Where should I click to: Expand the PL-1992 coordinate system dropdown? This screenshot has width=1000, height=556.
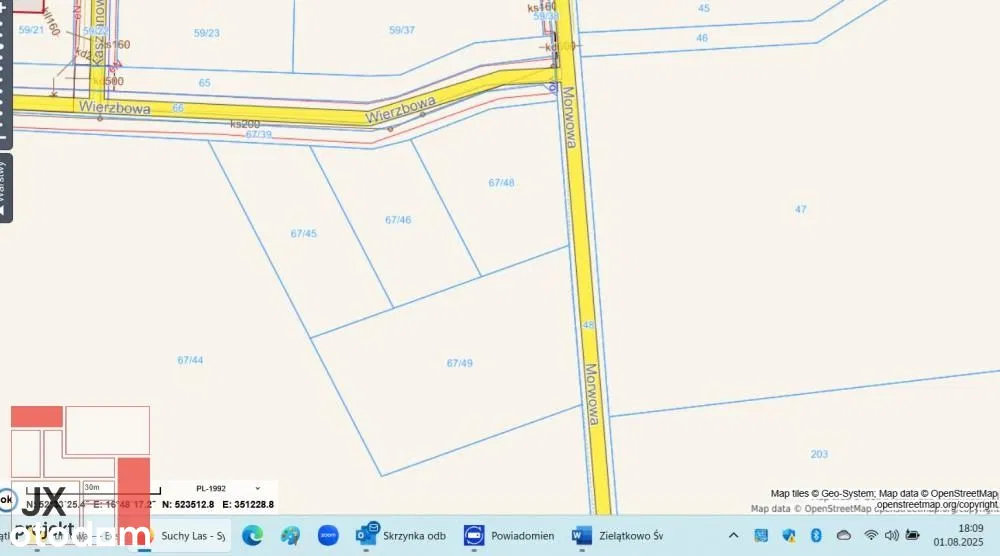coord(257,488)
